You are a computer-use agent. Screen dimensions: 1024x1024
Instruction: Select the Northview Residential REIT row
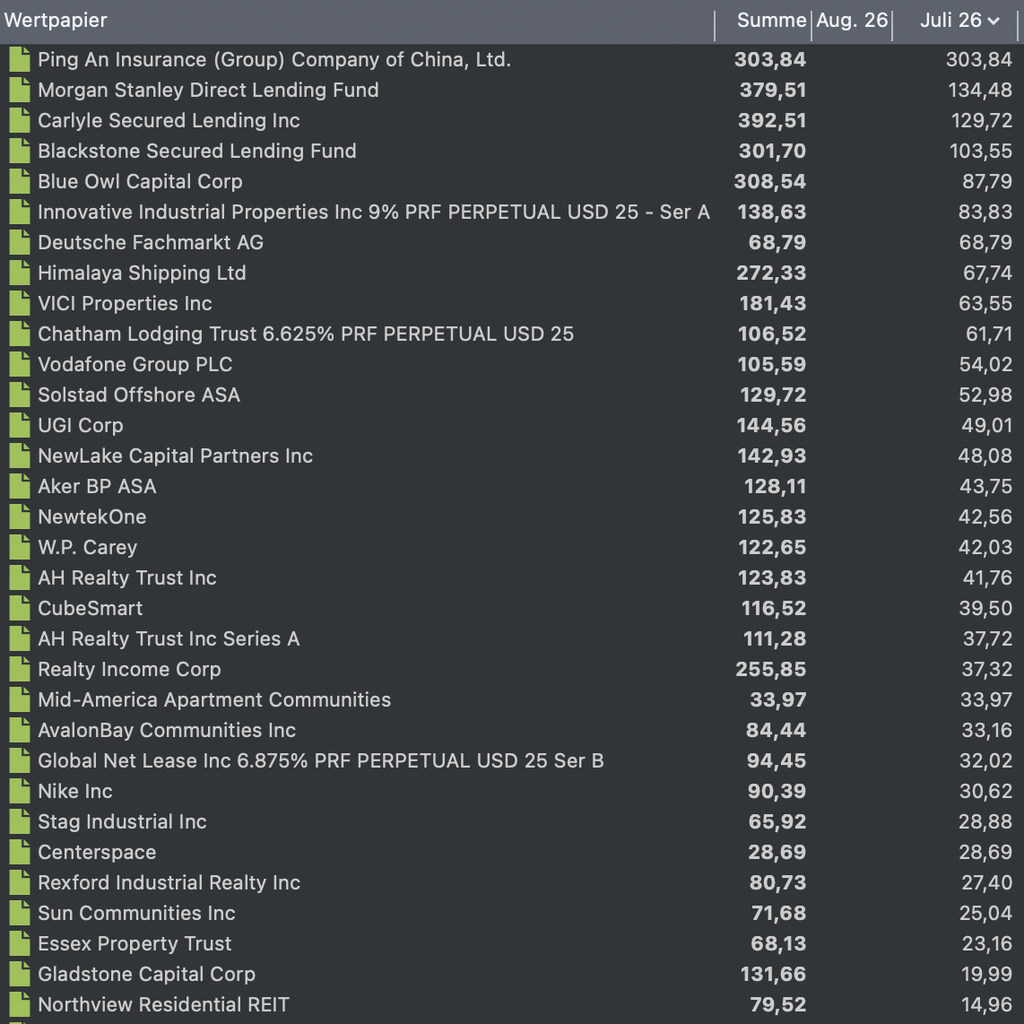(512, 1004)
